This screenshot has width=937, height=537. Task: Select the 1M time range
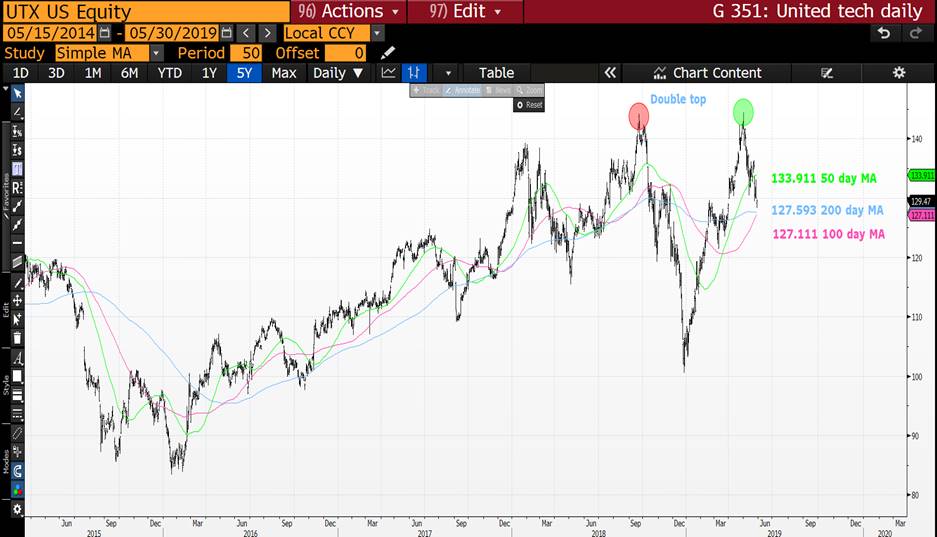[93, 73]
